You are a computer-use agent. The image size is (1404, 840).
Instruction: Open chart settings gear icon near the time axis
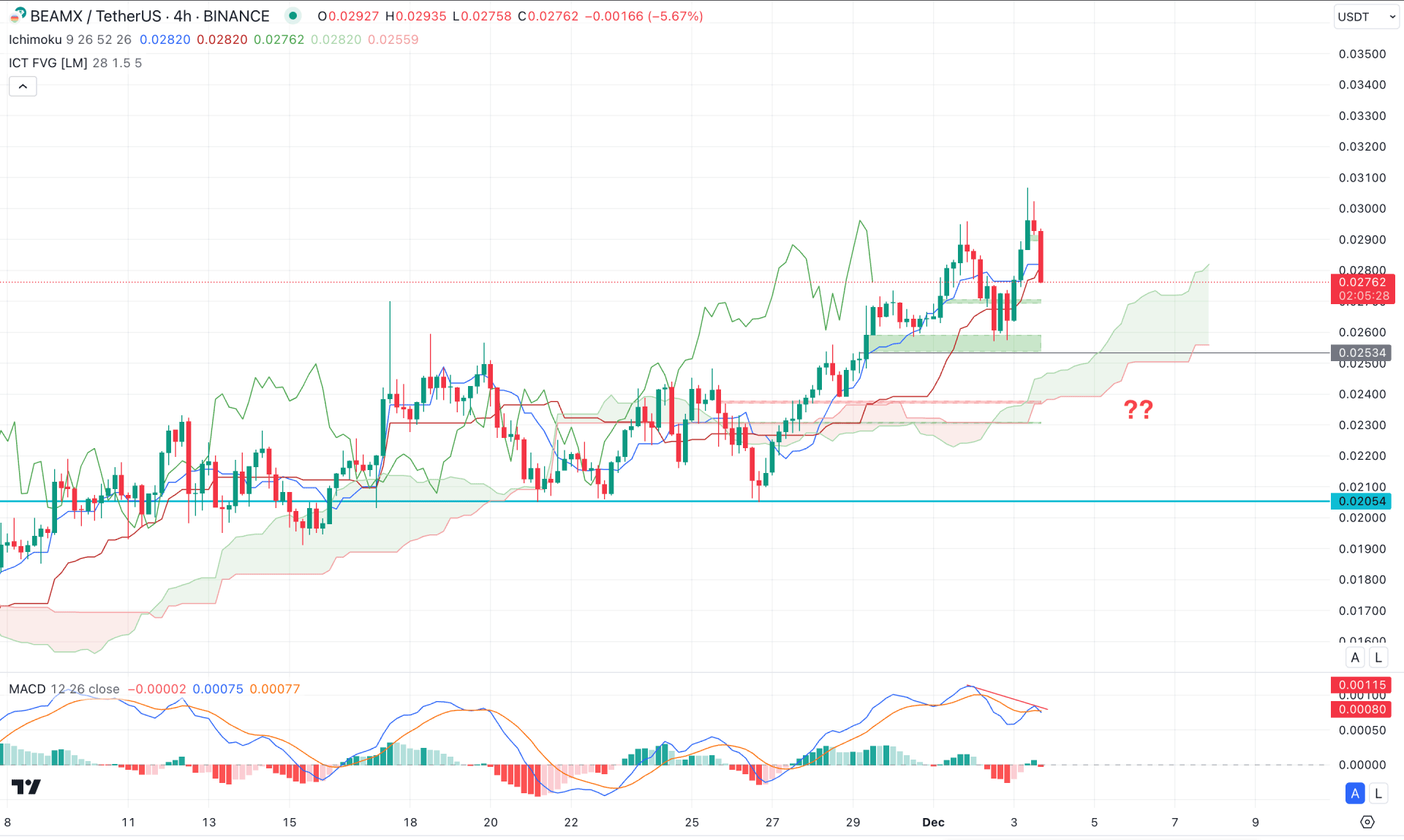1367,822
